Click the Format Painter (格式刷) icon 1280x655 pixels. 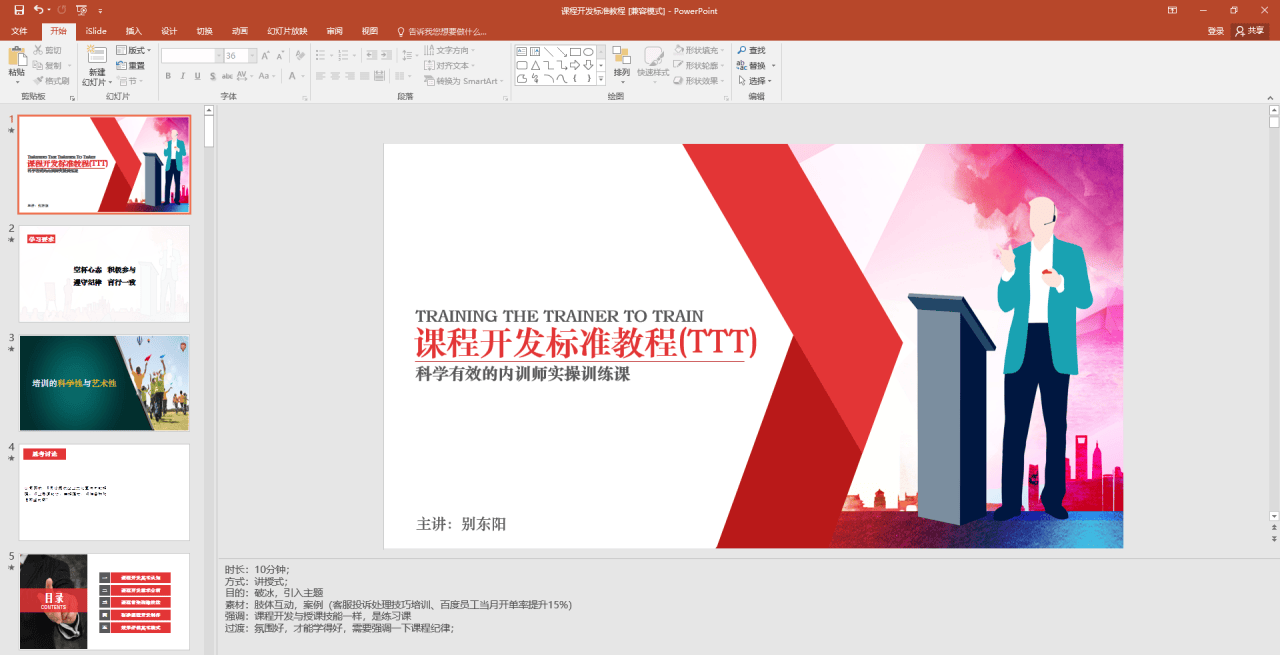click(38, 81)
